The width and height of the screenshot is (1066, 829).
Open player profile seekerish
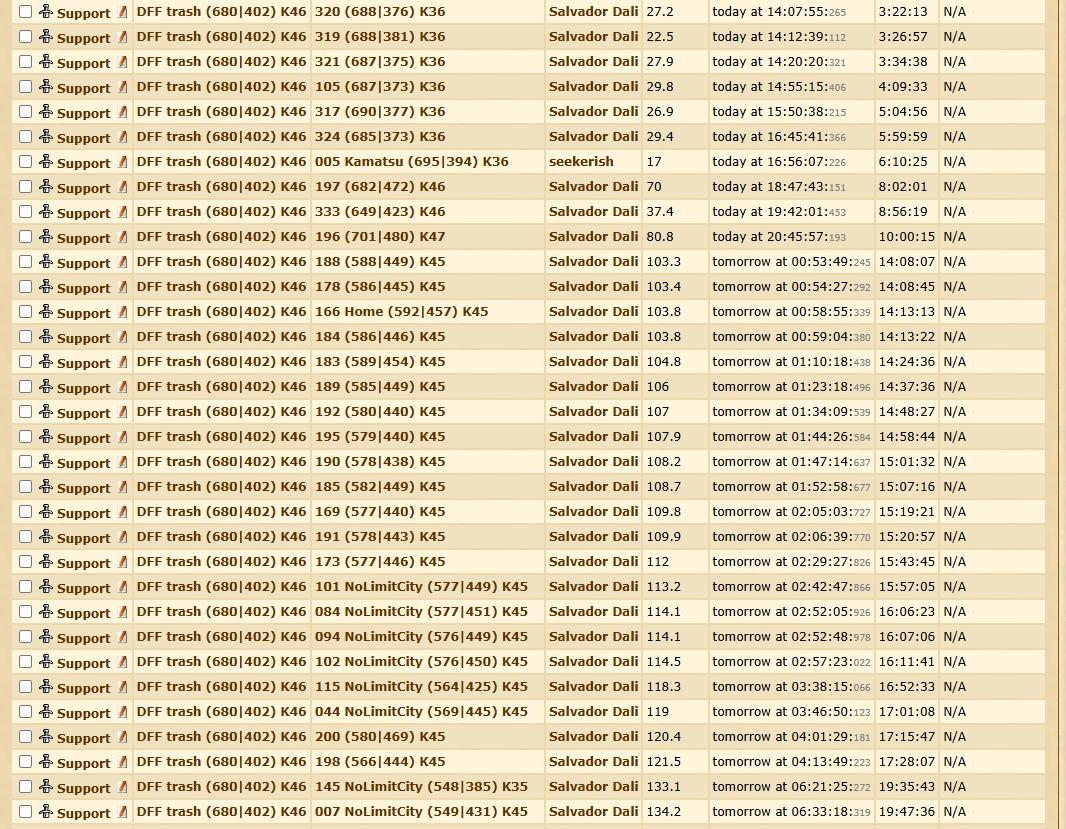tap(581, 162)
